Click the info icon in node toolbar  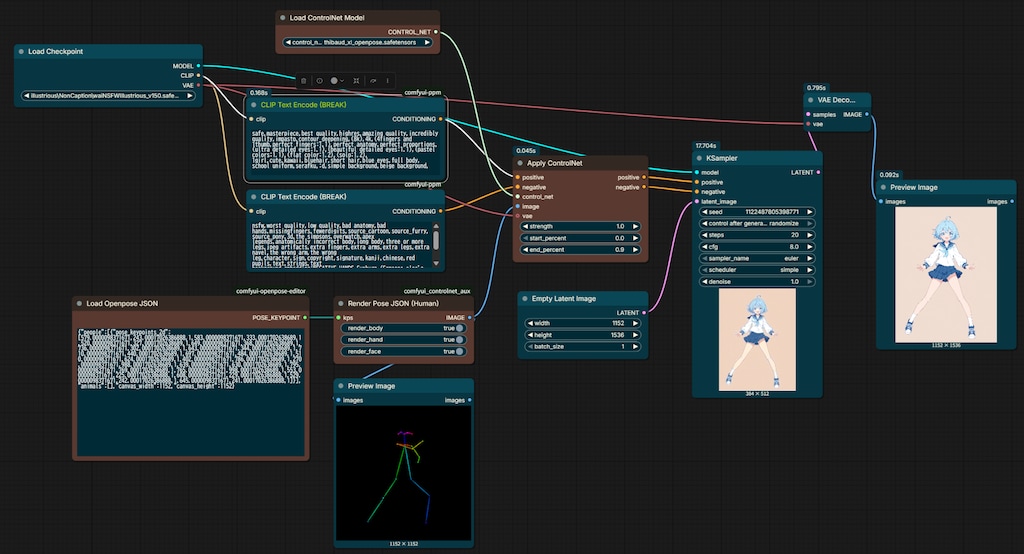pyautogui.click(x=319, y=81)
